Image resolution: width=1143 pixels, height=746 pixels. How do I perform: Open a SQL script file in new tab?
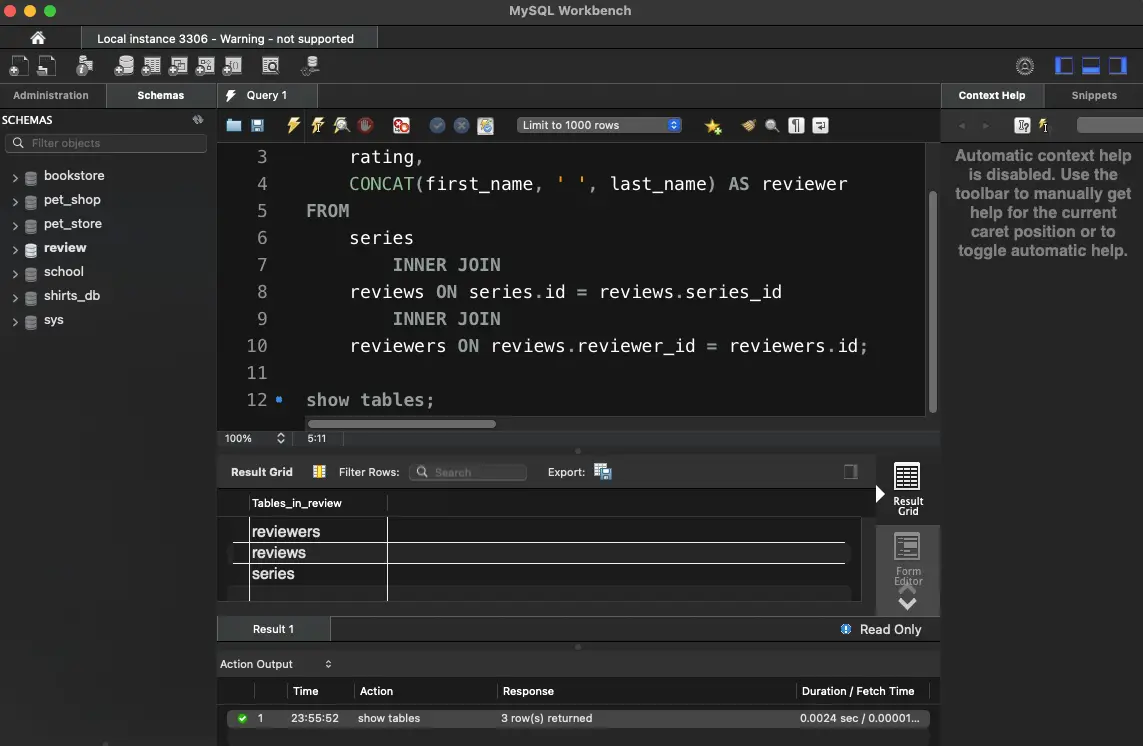pos(46,66)
